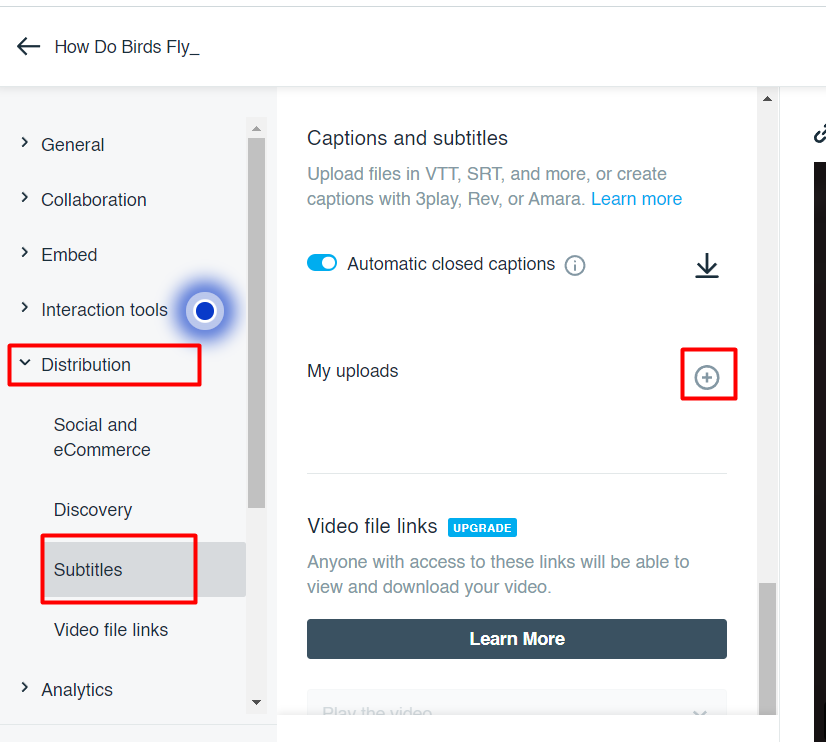Expand the Embed section chevron
Screen dimensions: 826x742
pyautogui.click(x=24, y=253)
